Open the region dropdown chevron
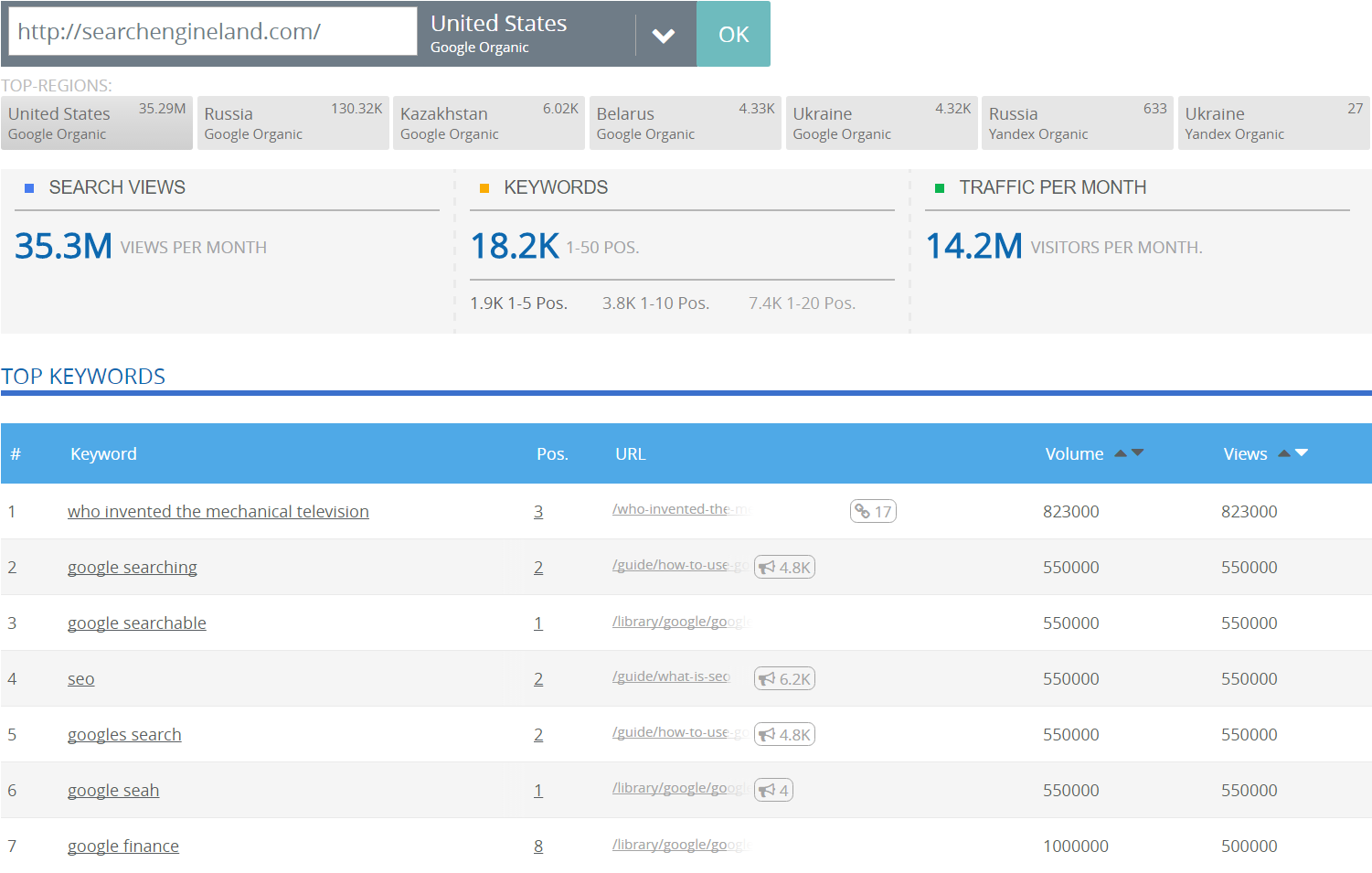 point(664,36)
